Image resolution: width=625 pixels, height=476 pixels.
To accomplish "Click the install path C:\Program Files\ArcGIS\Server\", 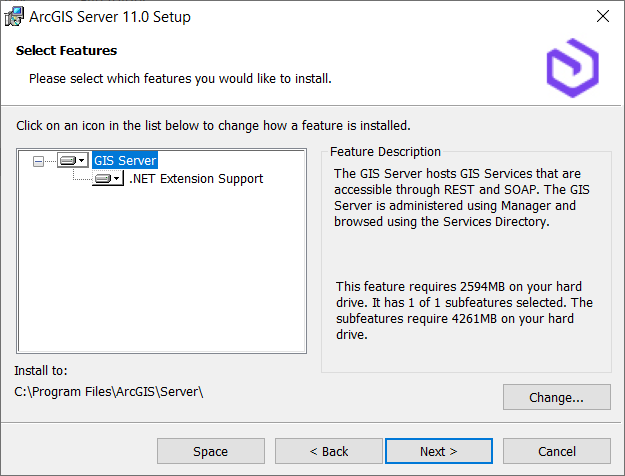I will click(x=109, y=391).
